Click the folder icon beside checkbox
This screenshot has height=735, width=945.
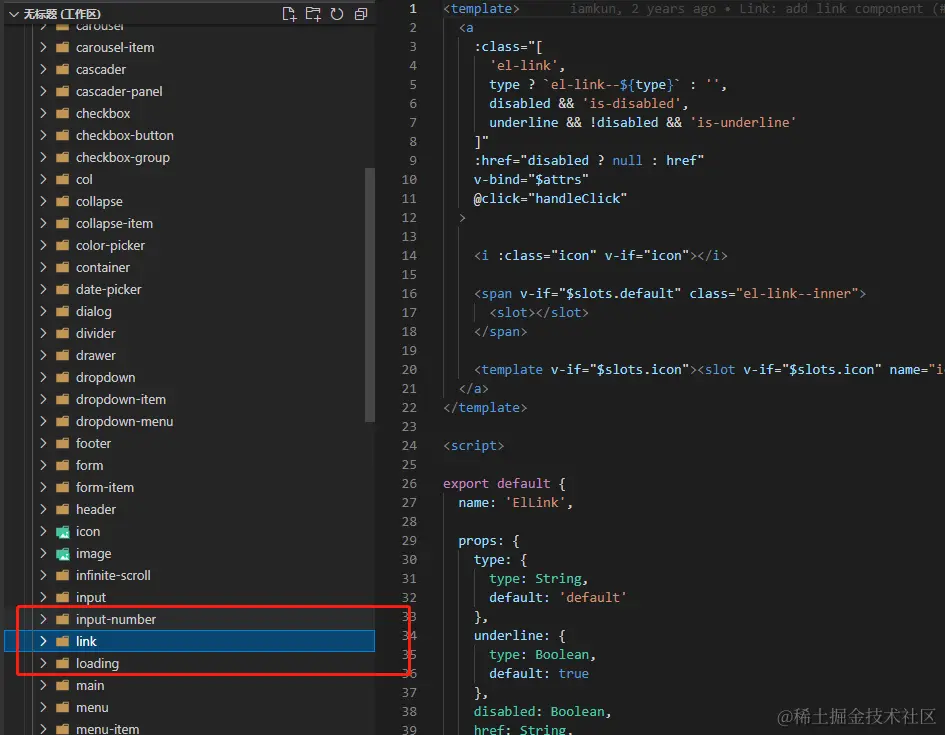tap(63, 113)
